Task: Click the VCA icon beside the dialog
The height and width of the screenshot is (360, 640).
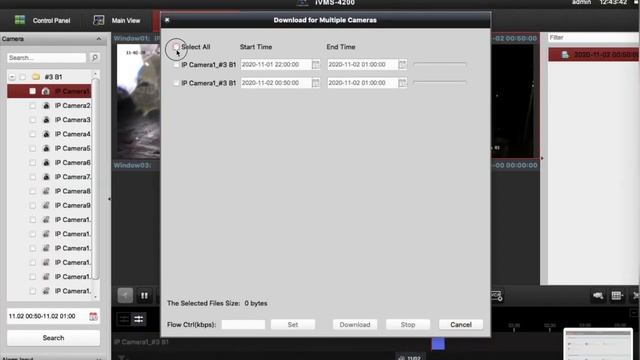Action: click(x=497, y=296)
